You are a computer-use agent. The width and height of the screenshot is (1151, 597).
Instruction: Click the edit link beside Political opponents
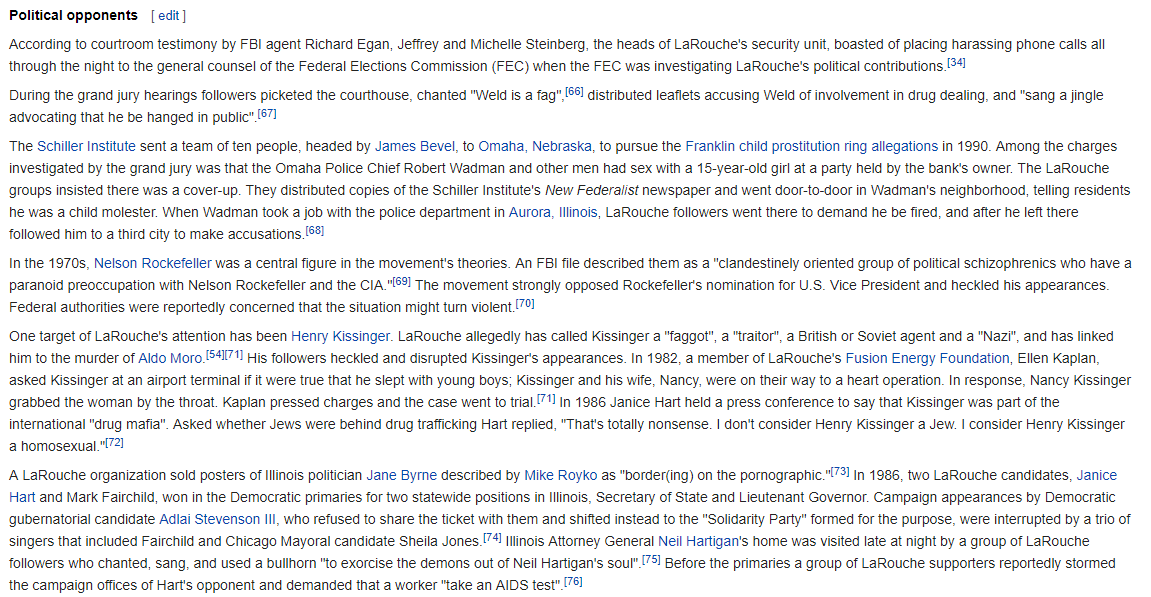click(x=168, y=15)
